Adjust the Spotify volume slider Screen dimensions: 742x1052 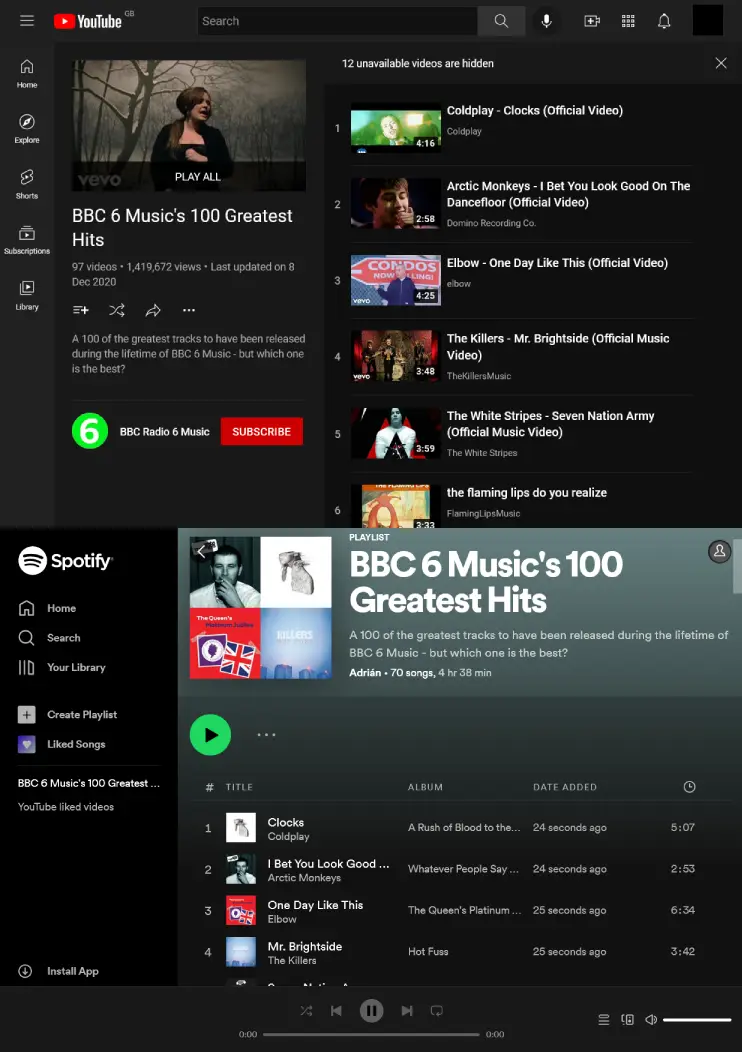(x=697, y=1020)
